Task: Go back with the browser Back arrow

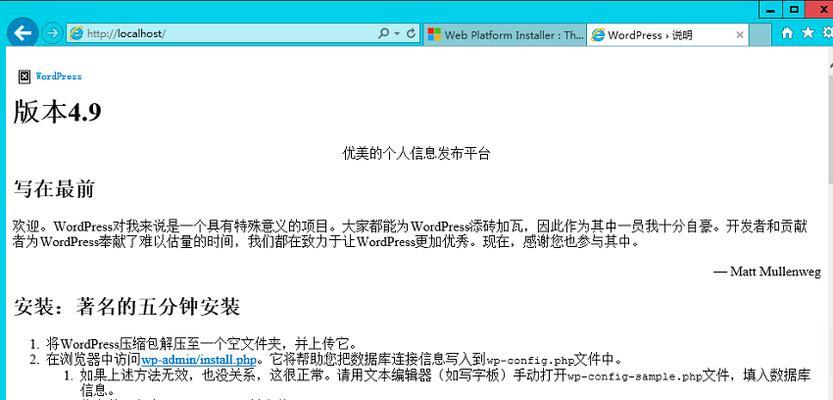Action: click(x=23, y=33)
